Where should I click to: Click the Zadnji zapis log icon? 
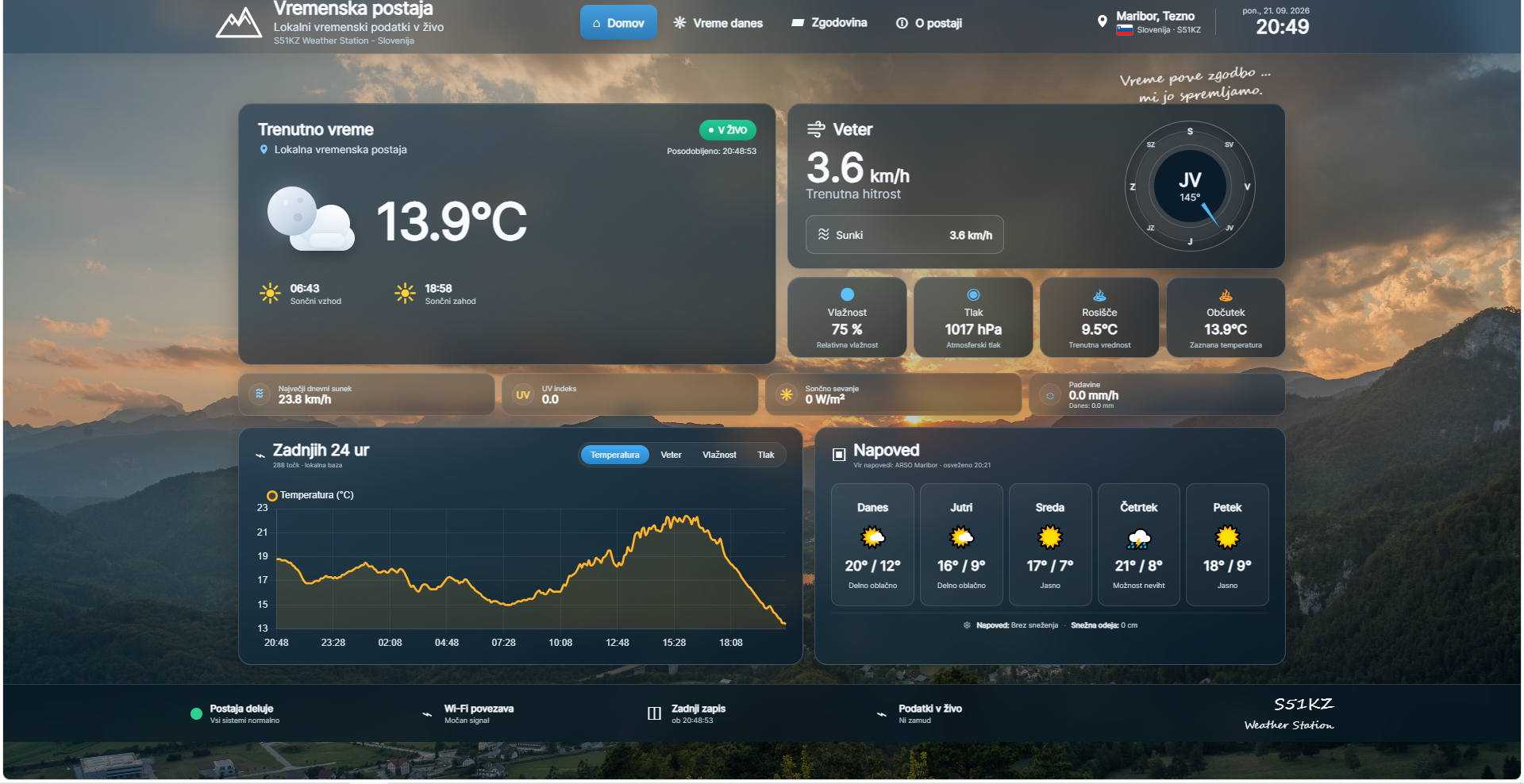coord(654,713)
